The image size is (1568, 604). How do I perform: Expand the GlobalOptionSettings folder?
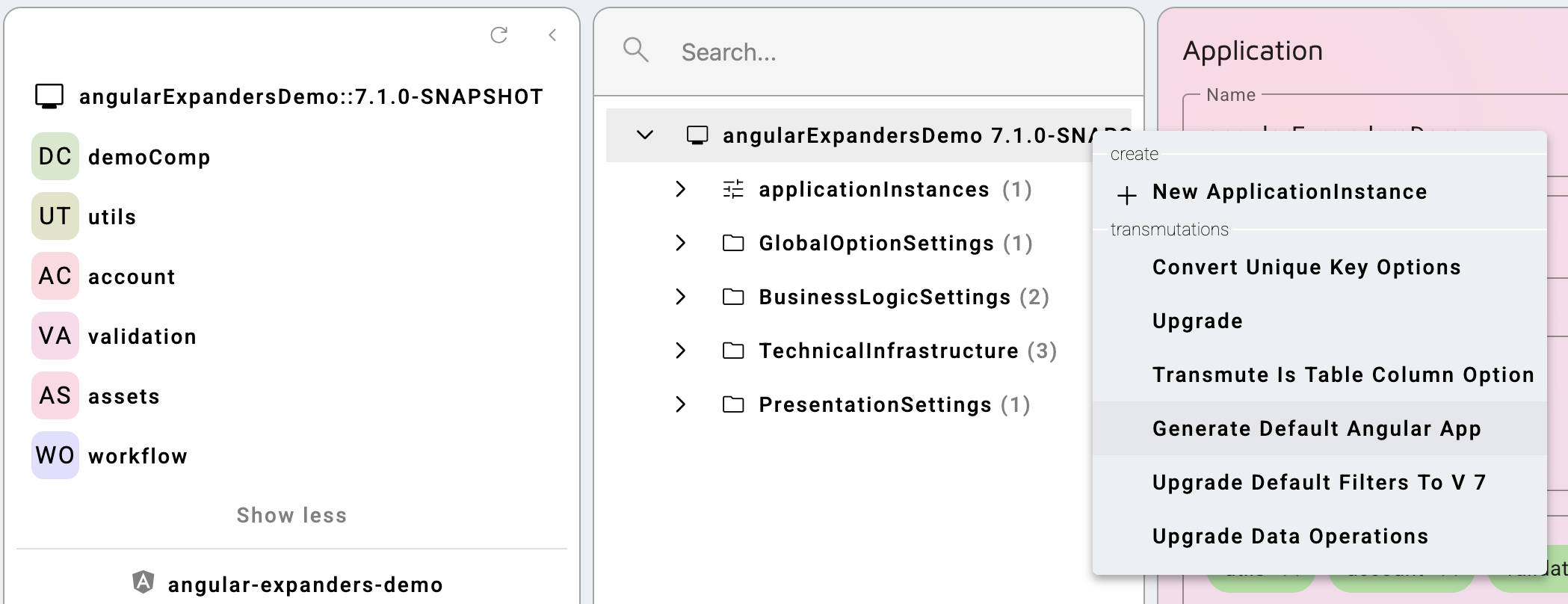pos(680,243)
